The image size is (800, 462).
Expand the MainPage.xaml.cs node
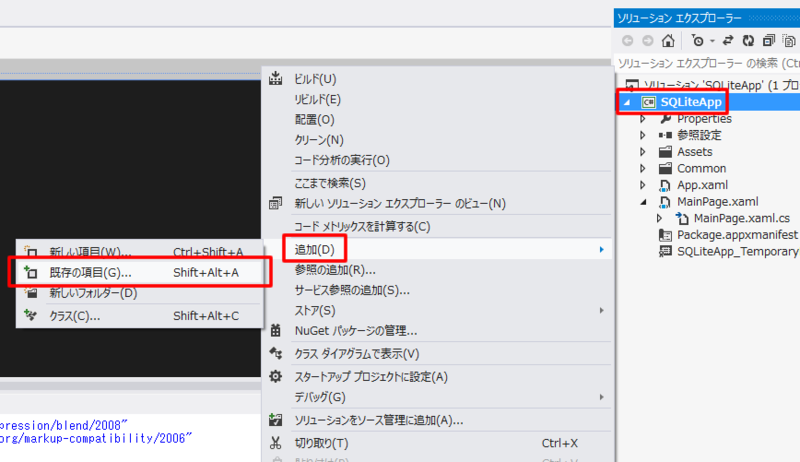click(659, 218)
